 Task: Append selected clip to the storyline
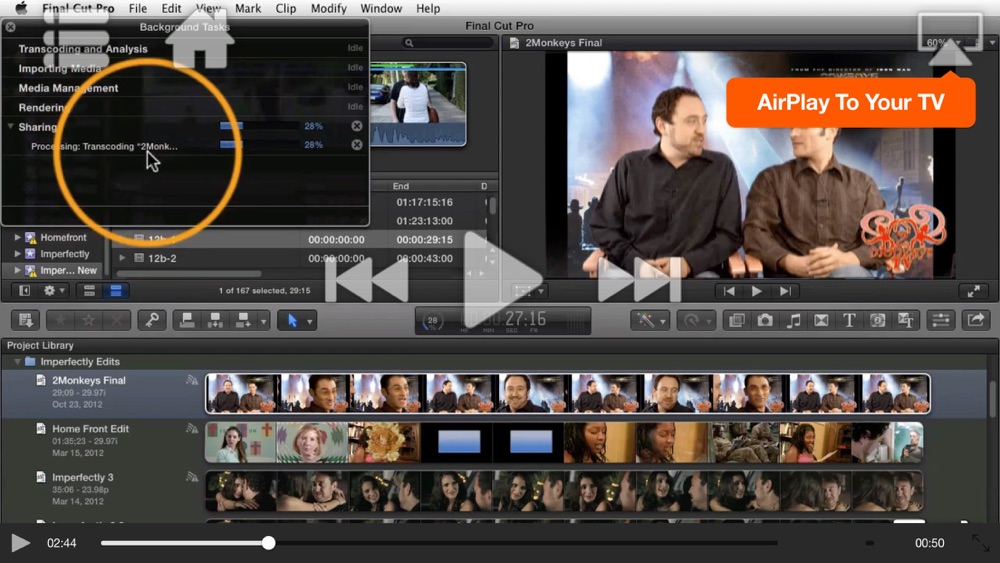tap(243, 320)
